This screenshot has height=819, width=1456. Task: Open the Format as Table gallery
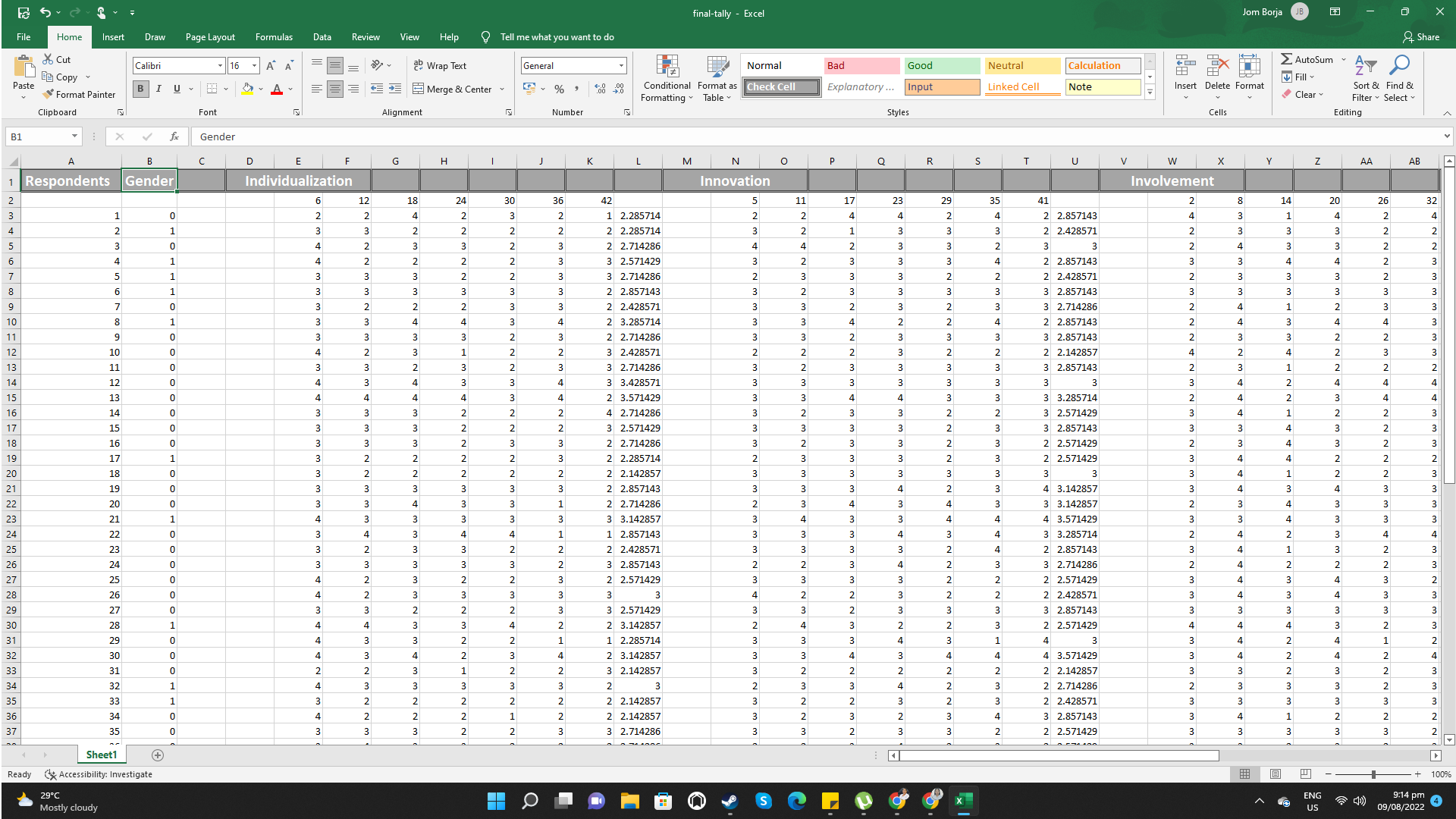point(717,78)
